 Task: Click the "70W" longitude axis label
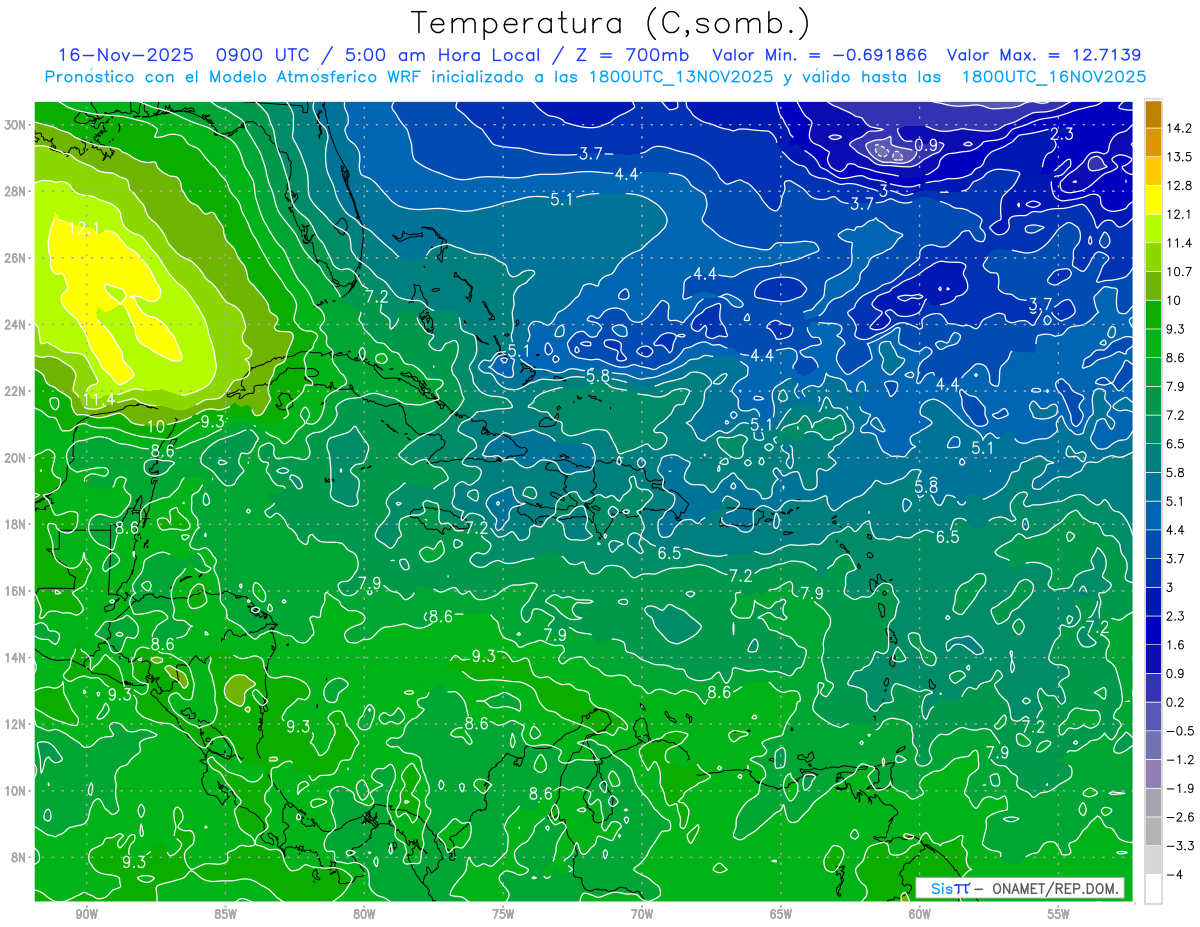(642, 914)
